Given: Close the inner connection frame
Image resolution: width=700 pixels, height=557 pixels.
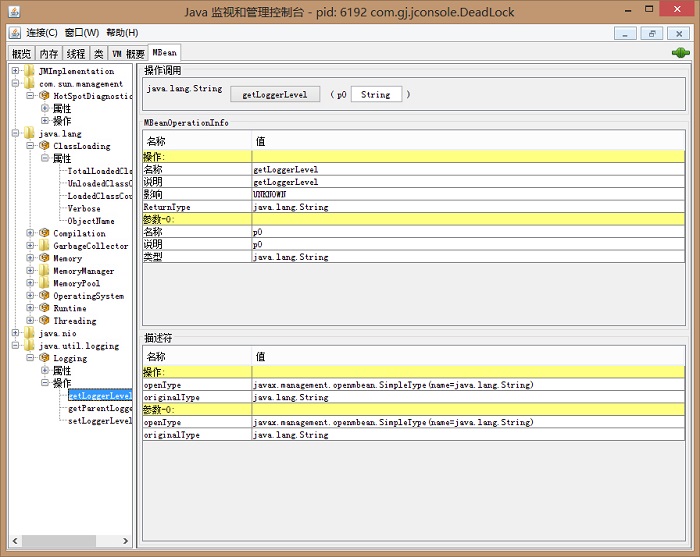Looking at the screenshot, I should pos(679,33).
